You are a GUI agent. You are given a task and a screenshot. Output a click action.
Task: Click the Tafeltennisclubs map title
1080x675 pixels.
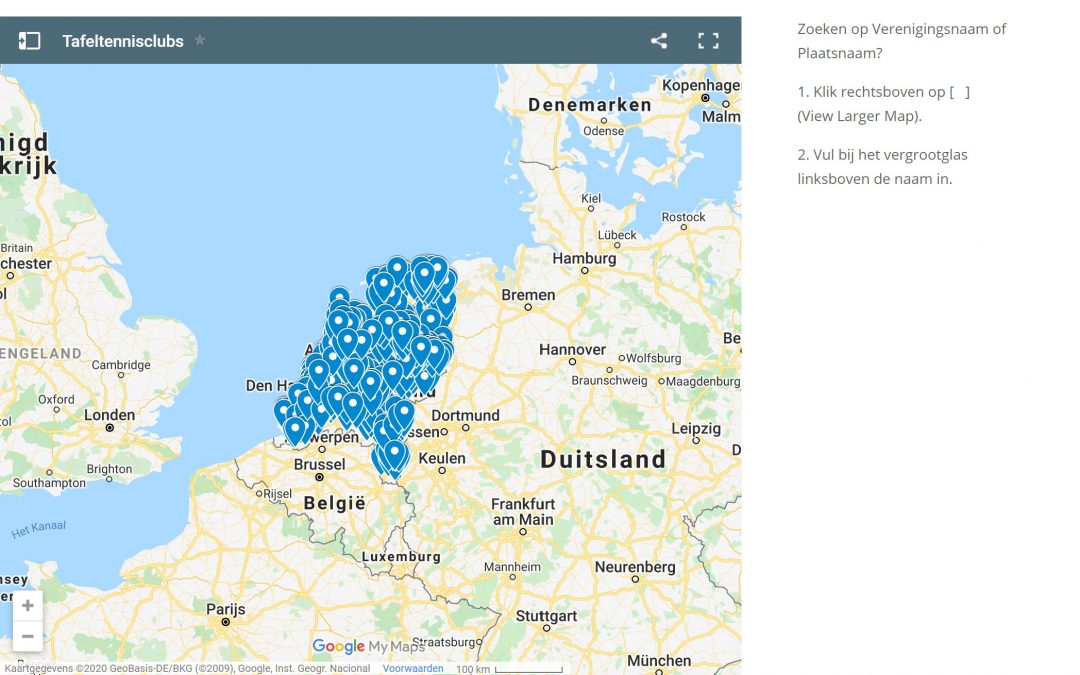point(123,41)
